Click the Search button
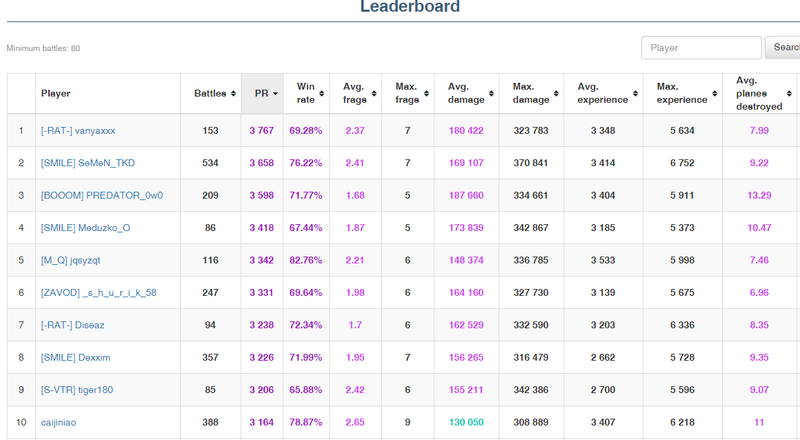Screen dimensions: 800x440 pyautogui.click(x=782, y=47)
